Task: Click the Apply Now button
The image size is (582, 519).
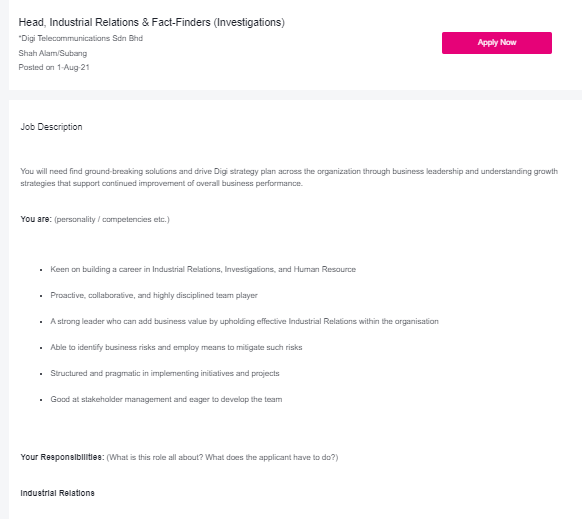Action: point(497,43)
